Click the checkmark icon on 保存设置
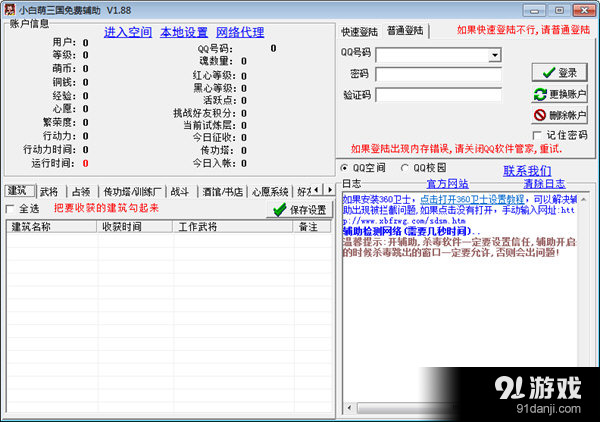600x422 pixels. click(x=280, y=209)
